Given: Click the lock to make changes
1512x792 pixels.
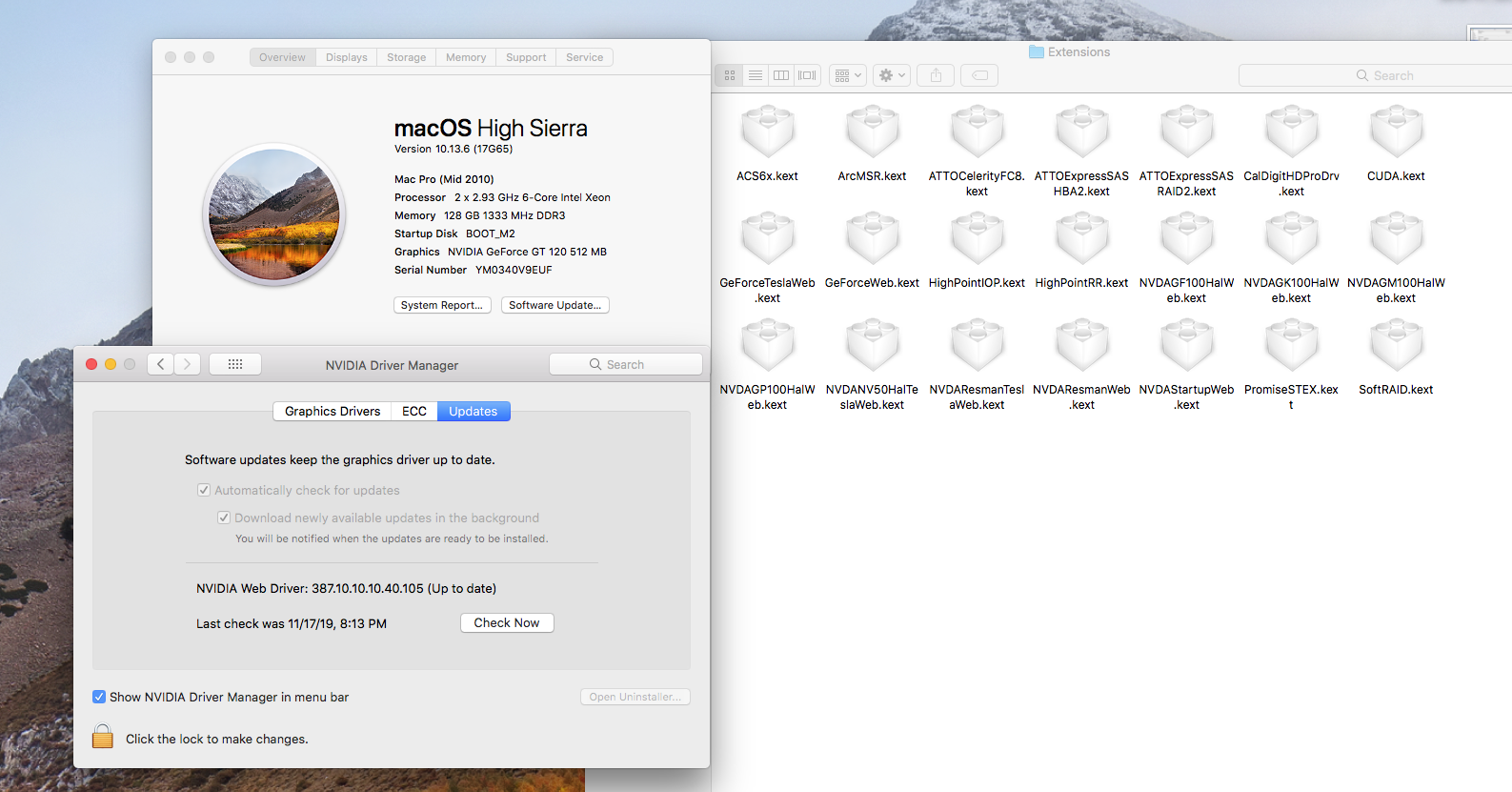Looking at the screenshot, I should pyautogui.click(x=103, y=737).
